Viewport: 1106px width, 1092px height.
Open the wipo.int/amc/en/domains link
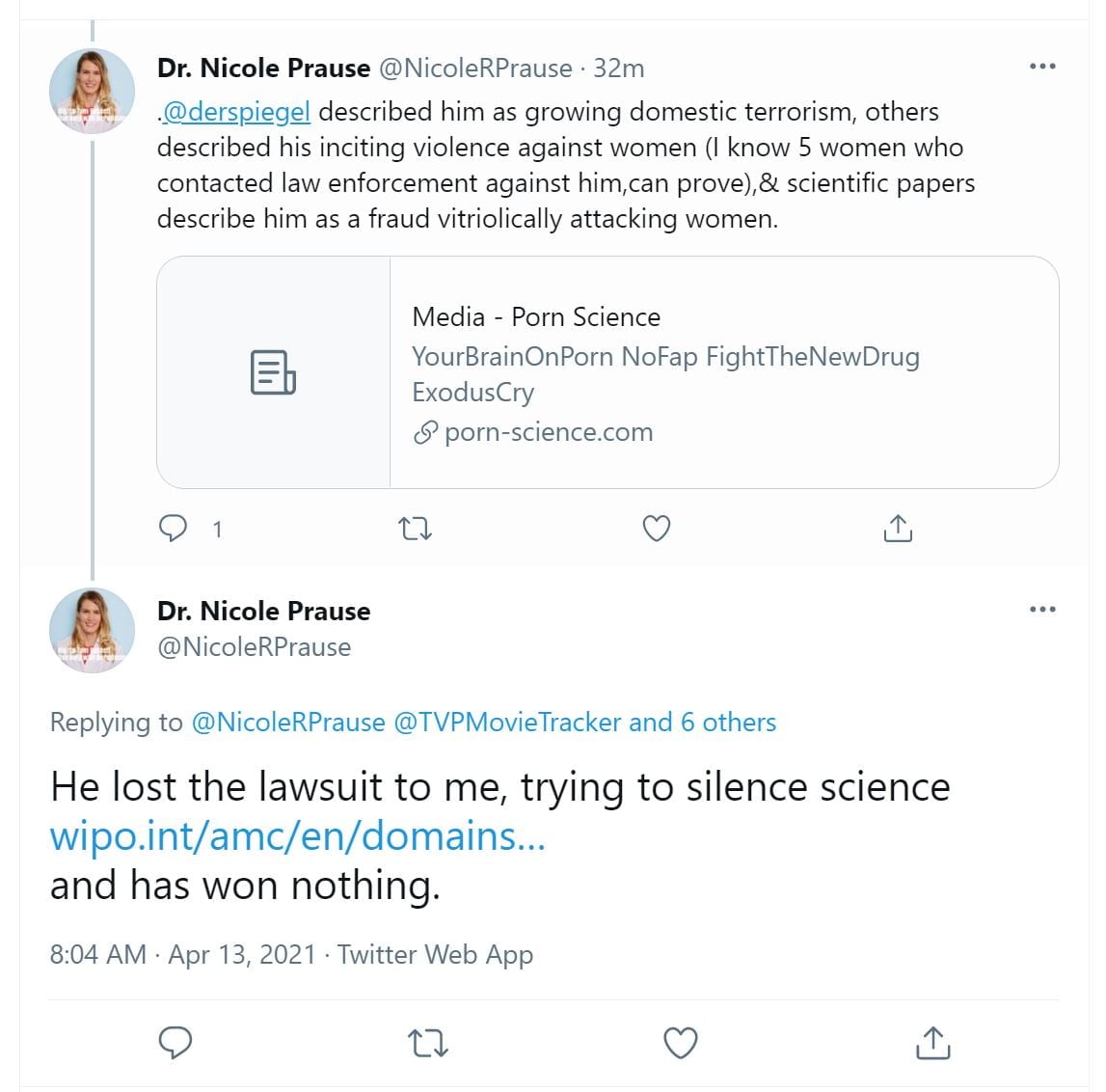tap(298, 835)
